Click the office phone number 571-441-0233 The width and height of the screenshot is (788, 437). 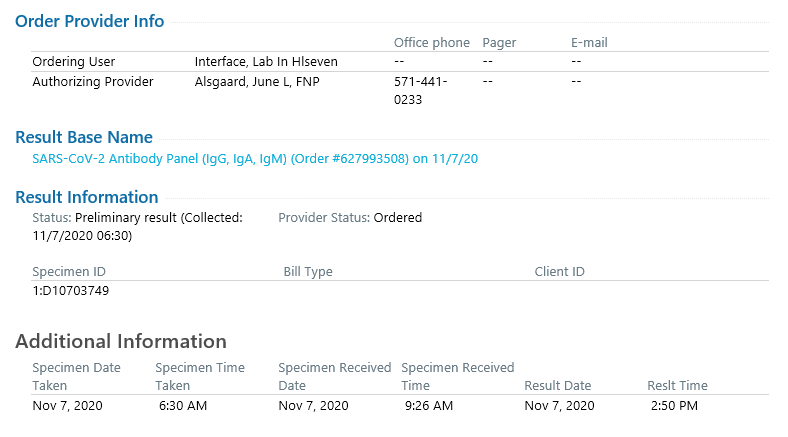420,90
